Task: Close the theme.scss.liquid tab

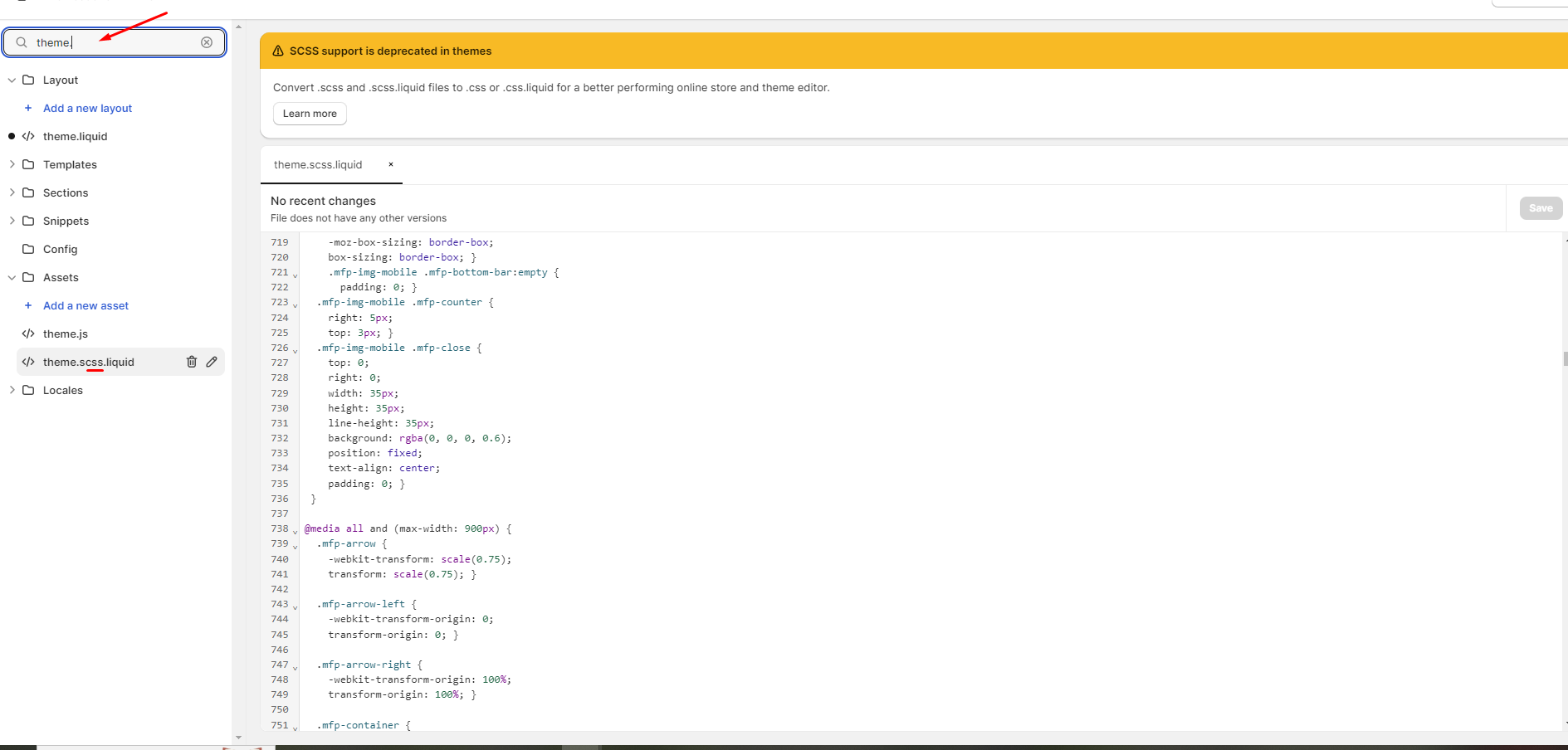Action: point(391,164)
